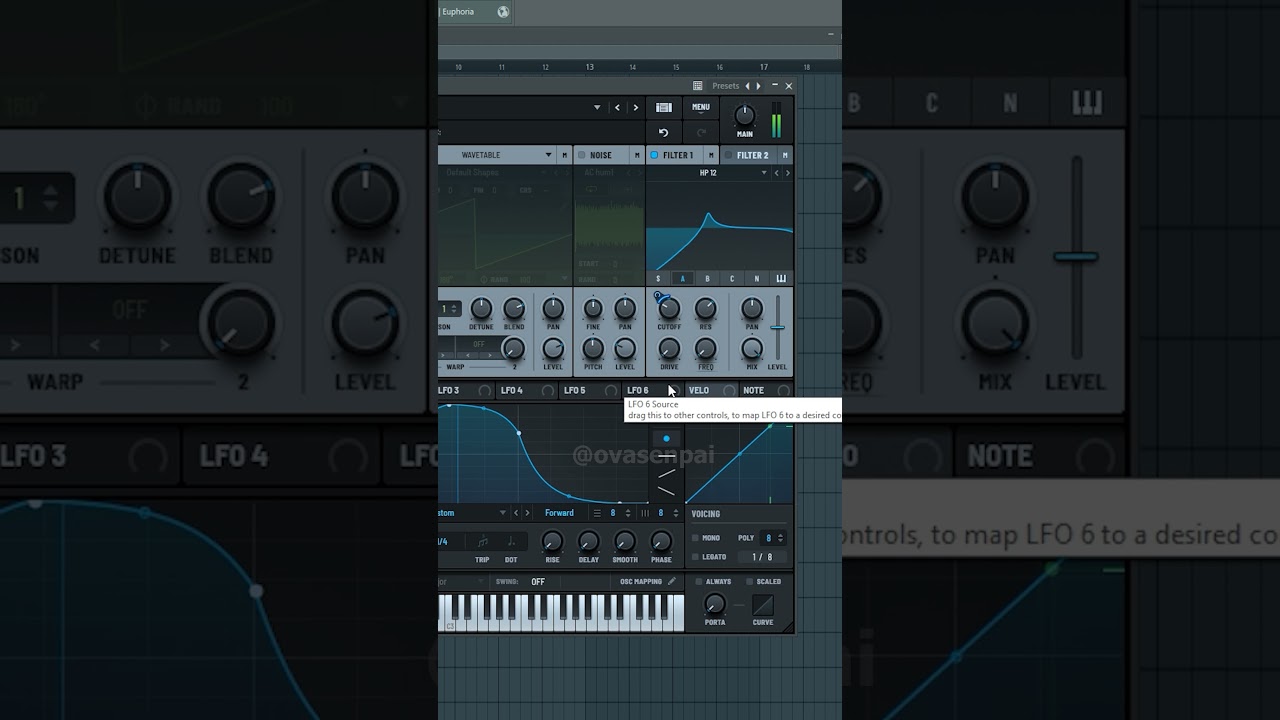Click the CURVE shape box
This screenshot has width=1280, height=720.
(x=763, y=605)
